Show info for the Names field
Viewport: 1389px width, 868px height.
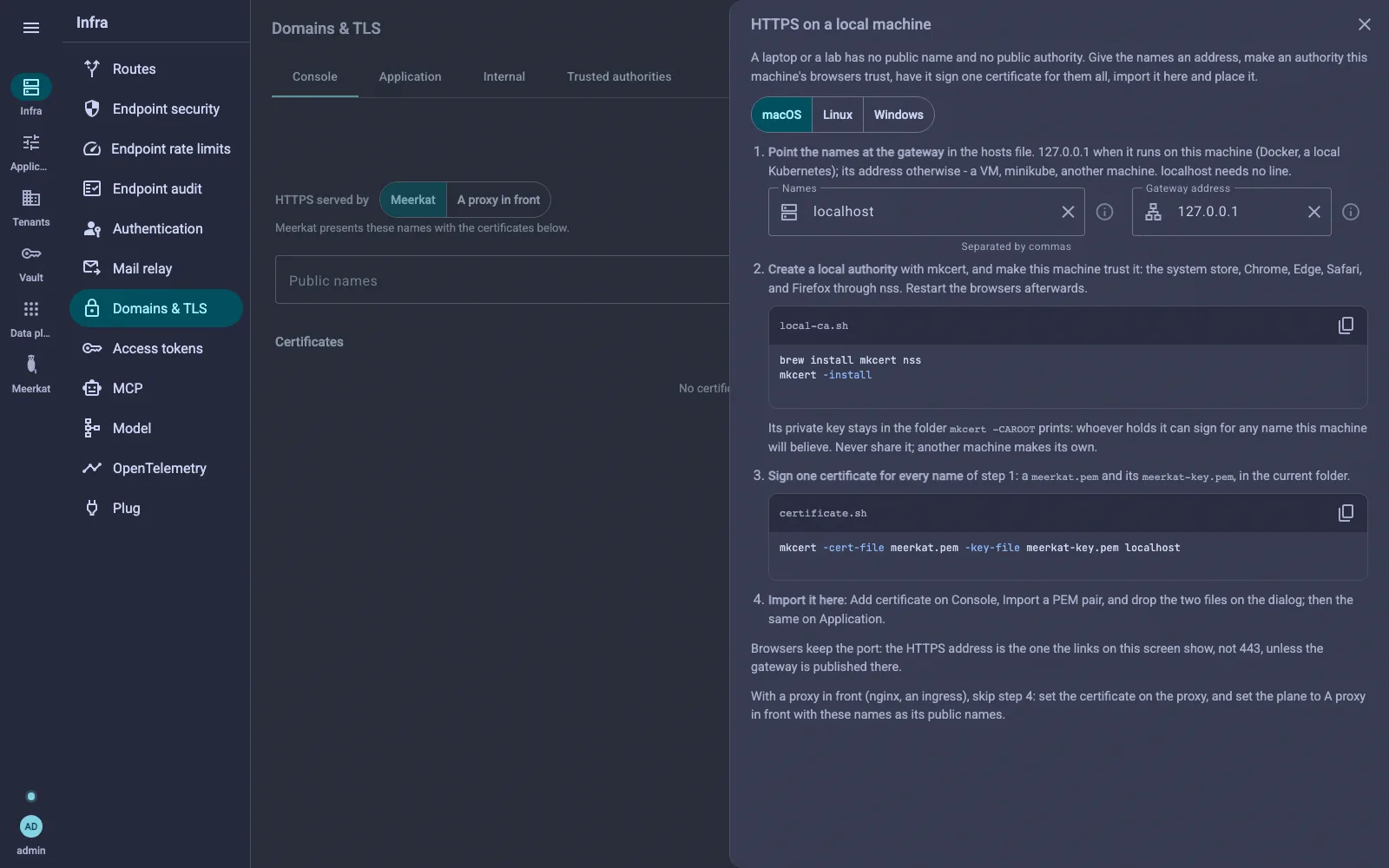coord(1104,212)
